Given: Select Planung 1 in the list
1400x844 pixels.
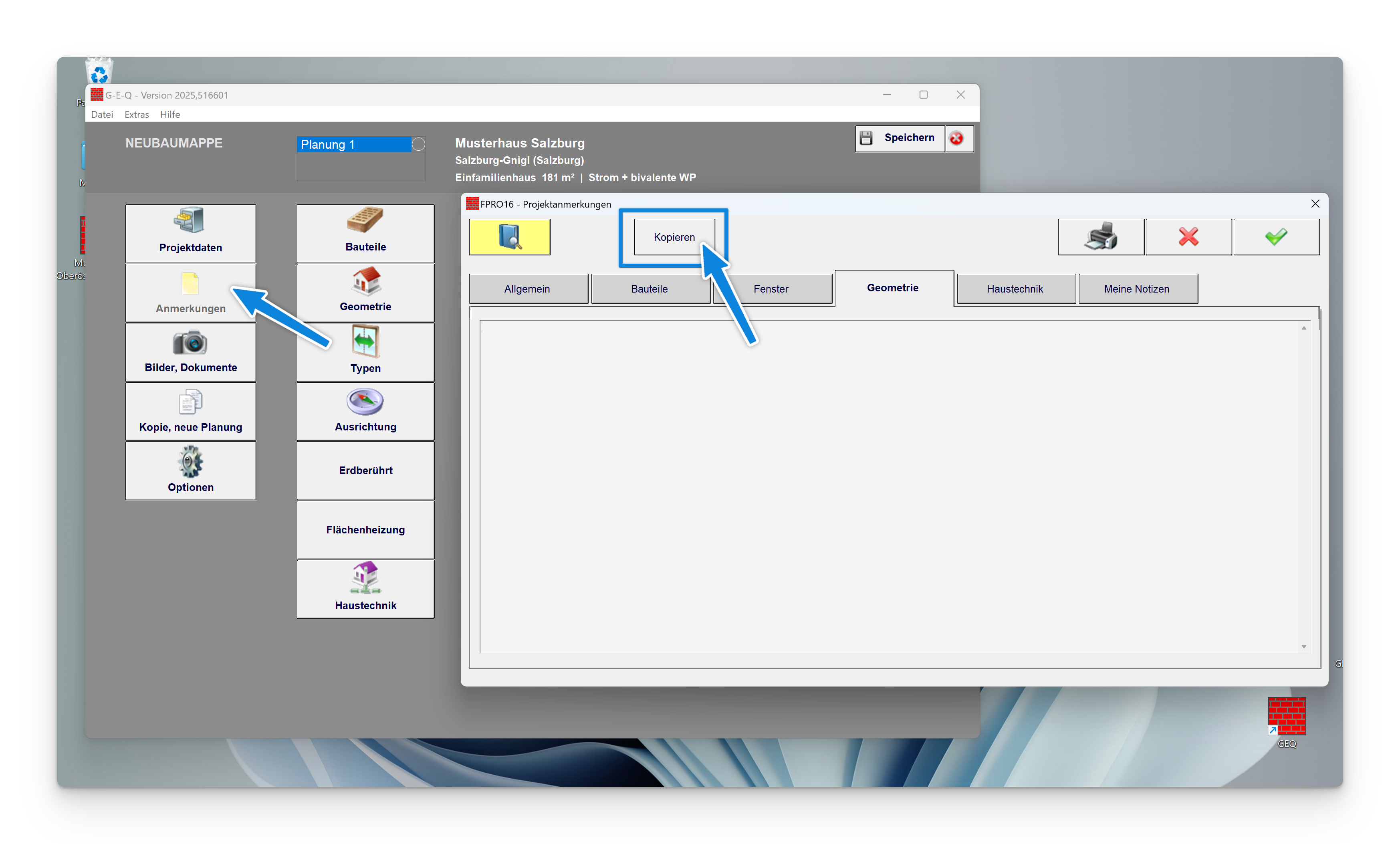Looking at the screenshot, I should (x=352, y=144).
